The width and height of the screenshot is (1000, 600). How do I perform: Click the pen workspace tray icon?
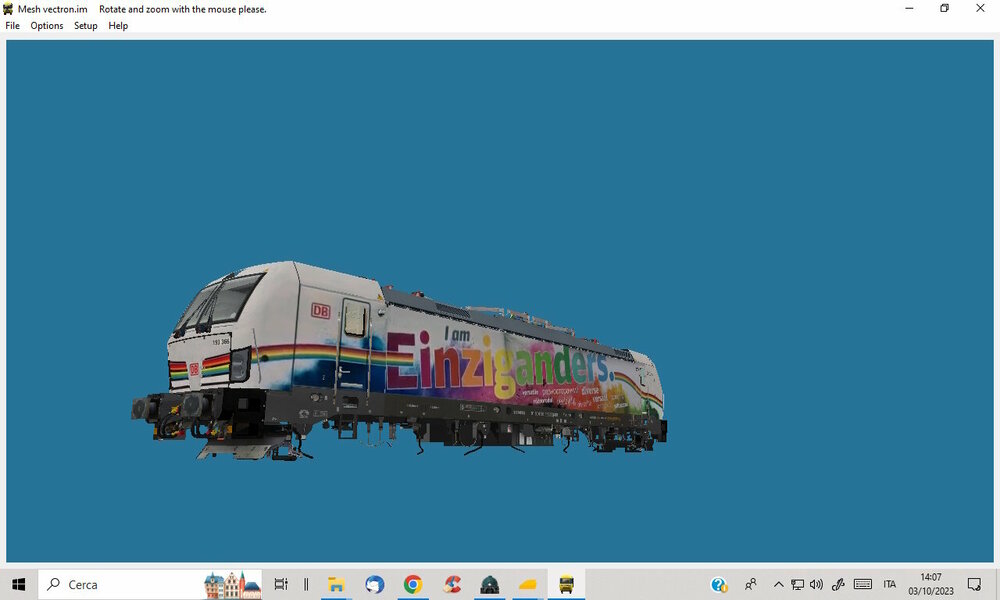838,584
